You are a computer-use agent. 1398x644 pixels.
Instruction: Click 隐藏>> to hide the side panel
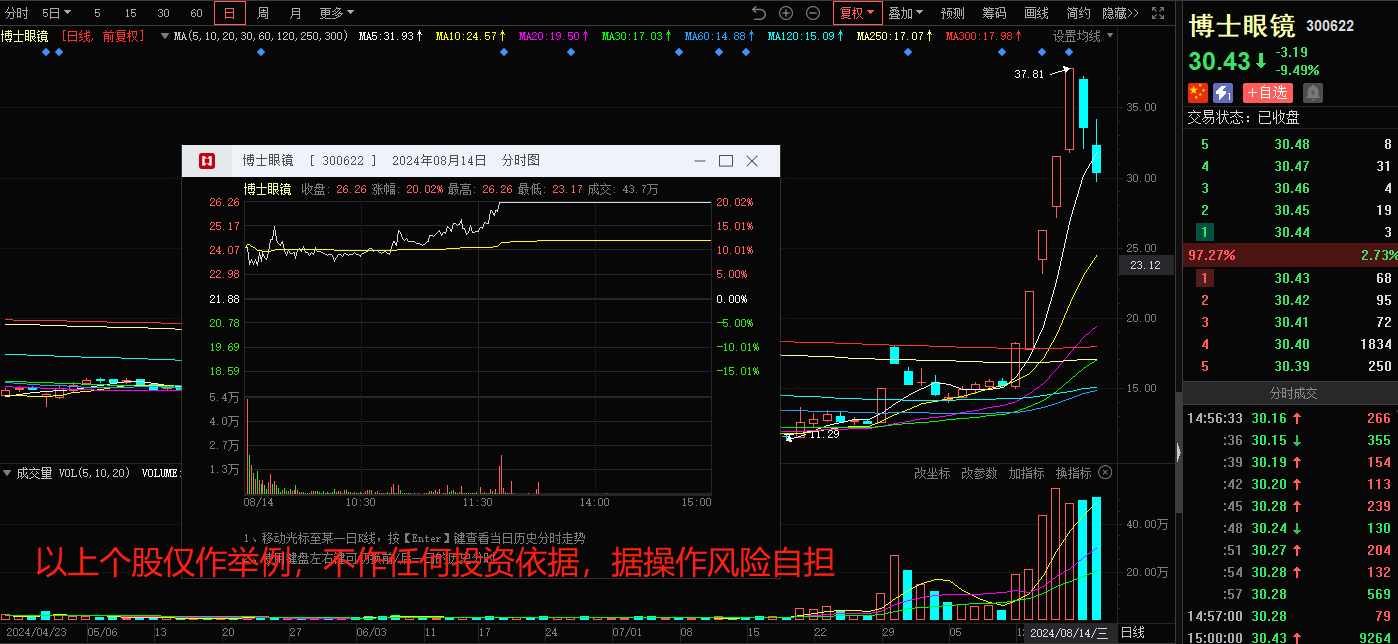tap(1120, 13)
